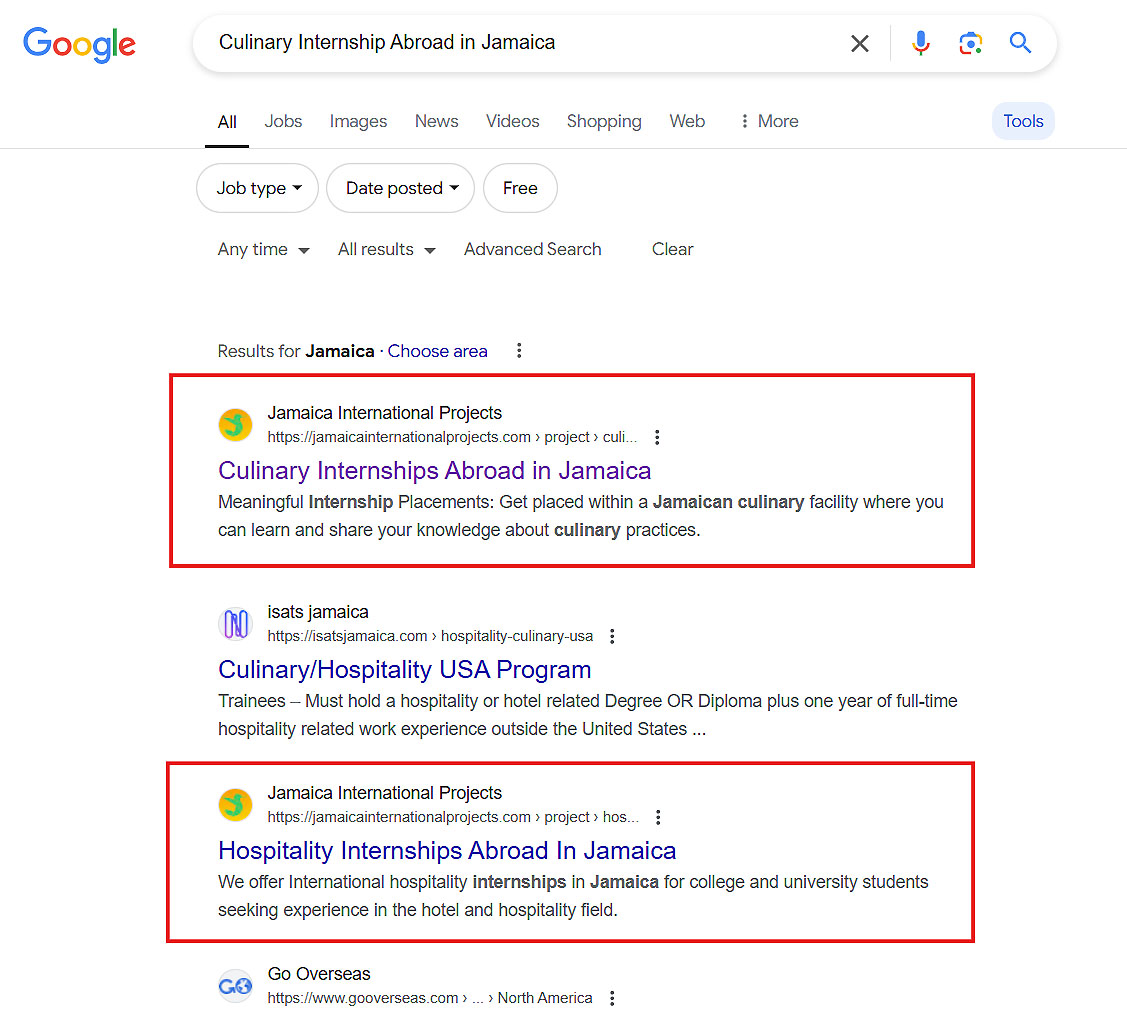Switch to the Jobs tab
Viewport: 1127px width, 1022px height.
(x=283, y=121)
